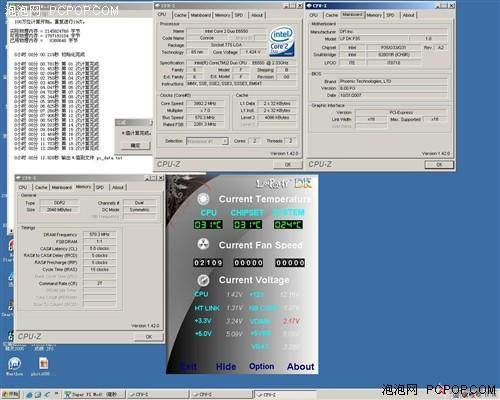Click the Intel Core 2 logo in CPU-Z
This screenshot has width=500, height=400.
point(282,41)
